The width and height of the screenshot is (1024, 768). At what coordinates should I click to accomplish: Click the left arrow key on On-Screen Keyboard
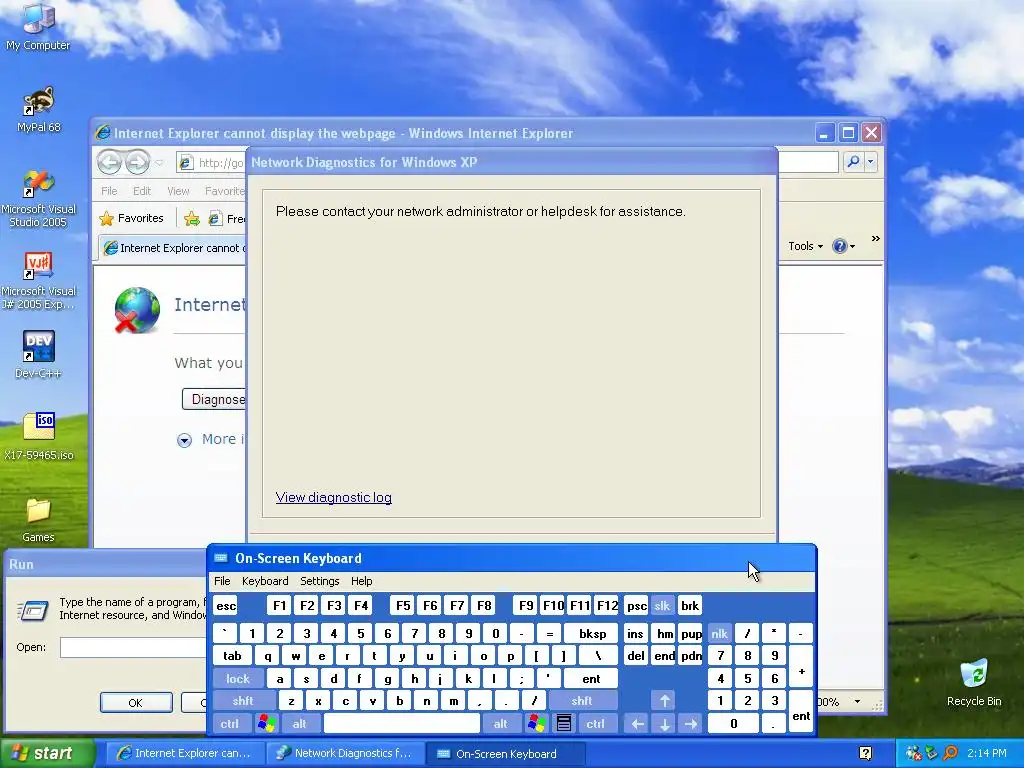pyautogui.click(x=637, y=723)
